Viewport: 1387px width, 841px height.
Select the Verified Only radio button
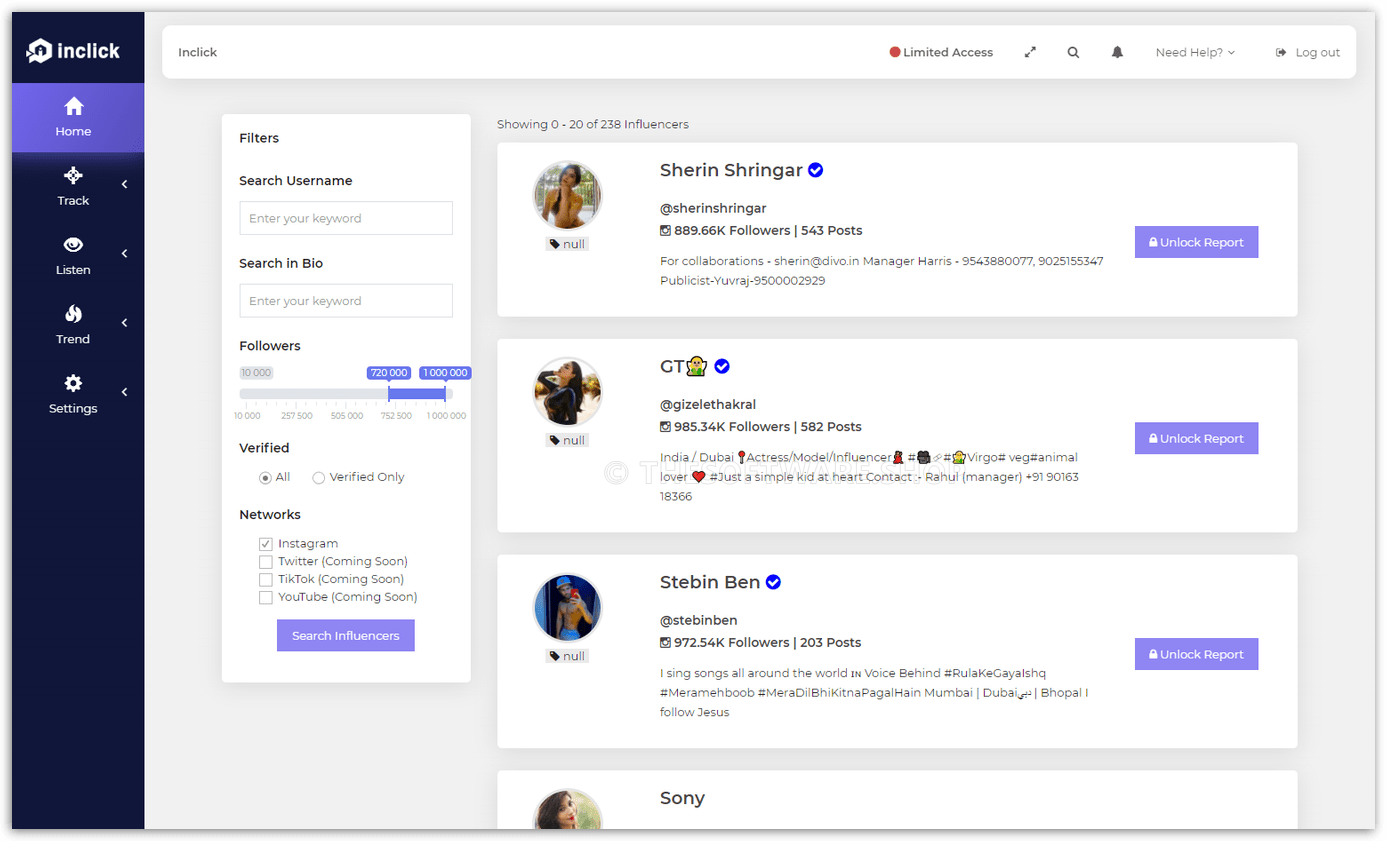click(x=318, y=478)
